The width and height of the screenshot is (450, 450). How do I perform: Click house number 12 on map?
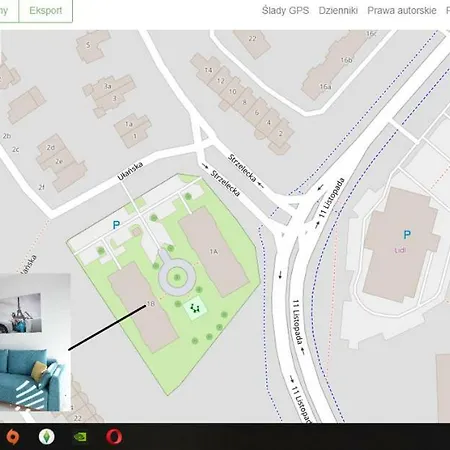tap(220, 81)
